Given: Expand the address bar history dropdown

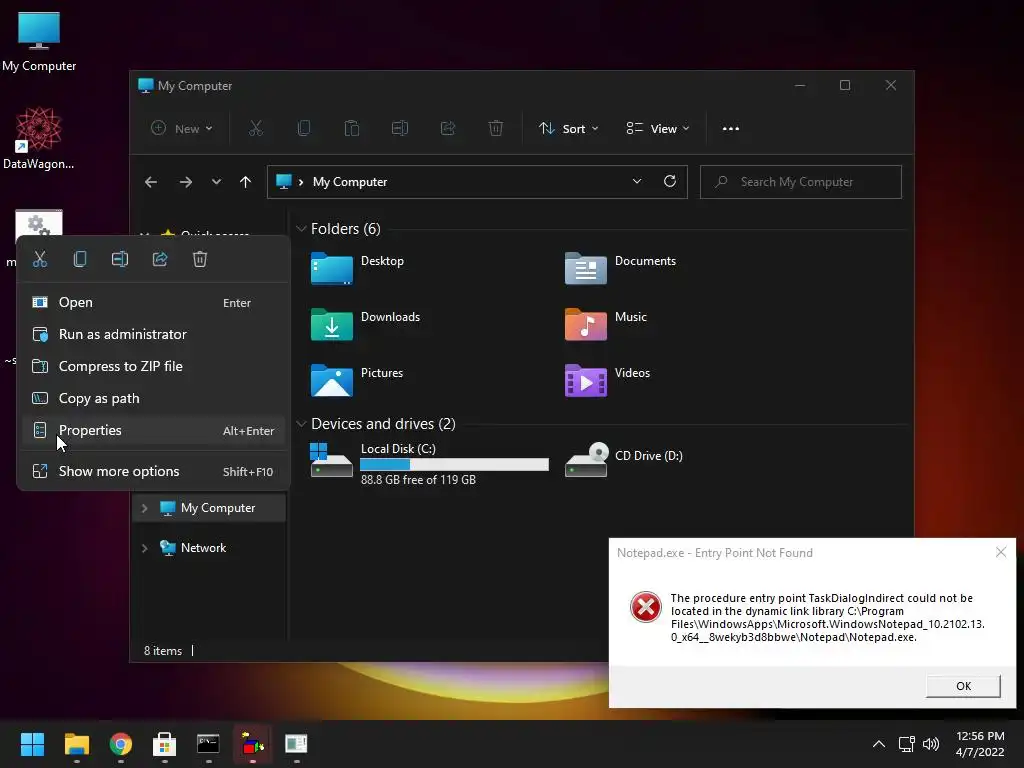Looking at the screenshot, I should [x=637, y=182].
